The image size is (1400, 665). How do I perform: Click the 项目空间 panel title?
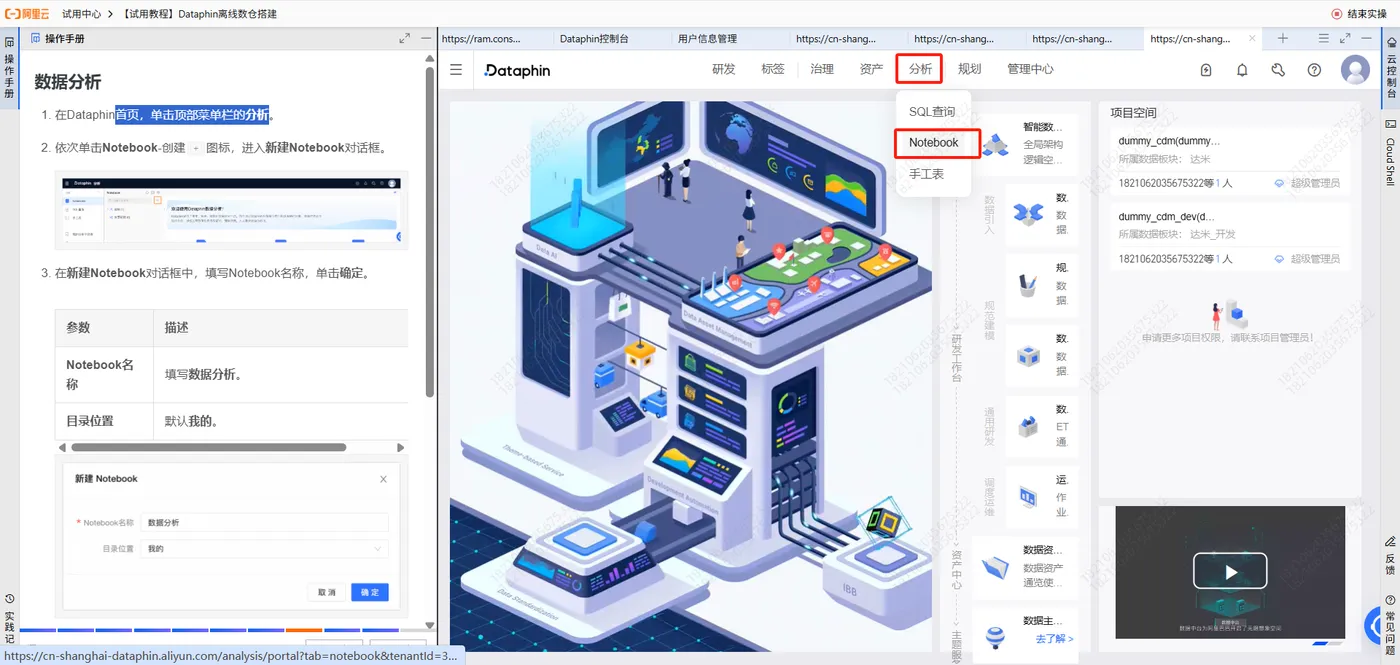tap(1133, 113)
